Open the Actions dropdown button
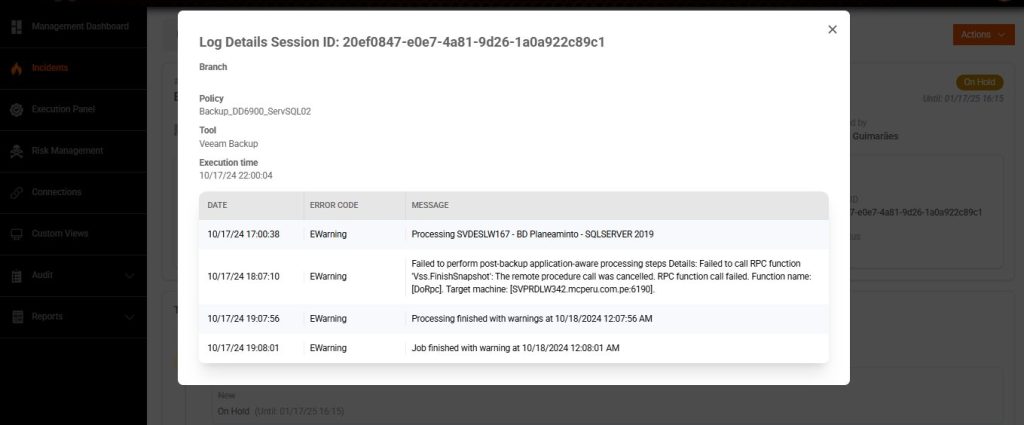Viewport: 1024px width, 425px height. point(983,35)
